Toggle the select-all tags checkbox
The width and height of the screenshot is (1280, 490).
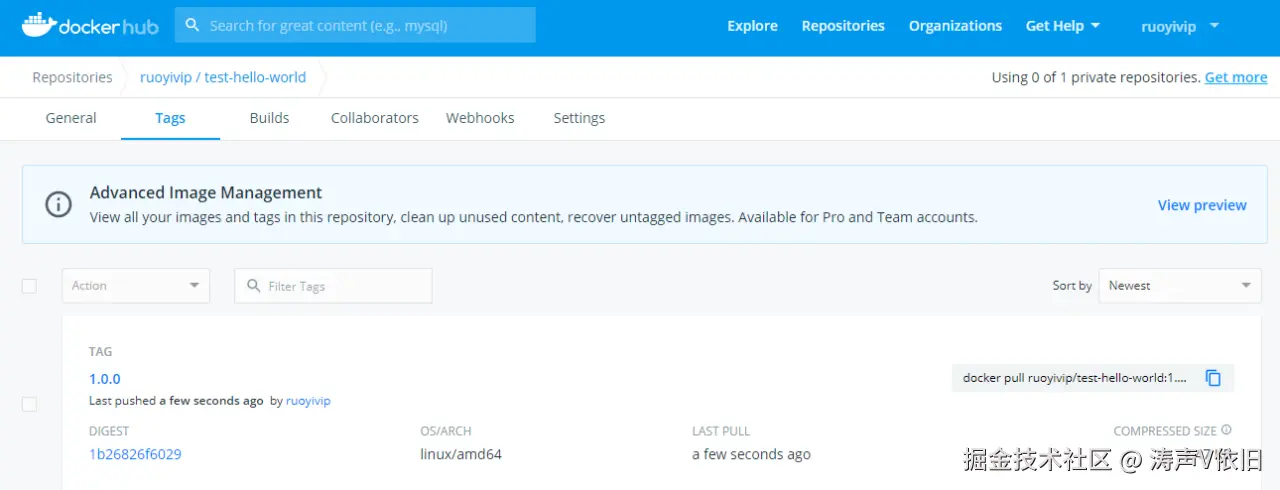click(x=29, y=286)
